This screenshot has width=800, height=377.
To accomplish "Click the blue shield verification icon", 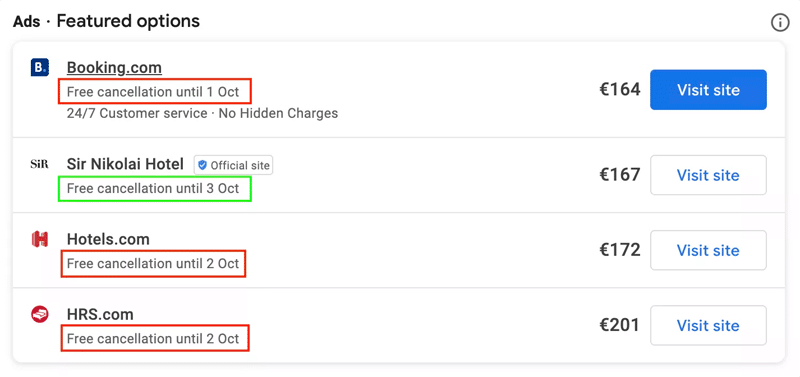I will pos(203,165).
